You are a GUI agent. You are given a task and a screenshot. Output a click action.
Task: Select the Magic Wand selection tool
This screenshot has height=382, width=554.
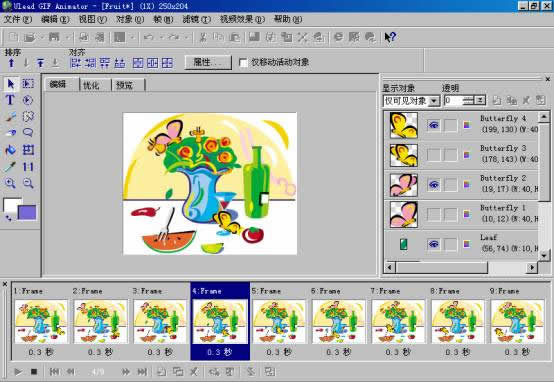coord(28,117)
